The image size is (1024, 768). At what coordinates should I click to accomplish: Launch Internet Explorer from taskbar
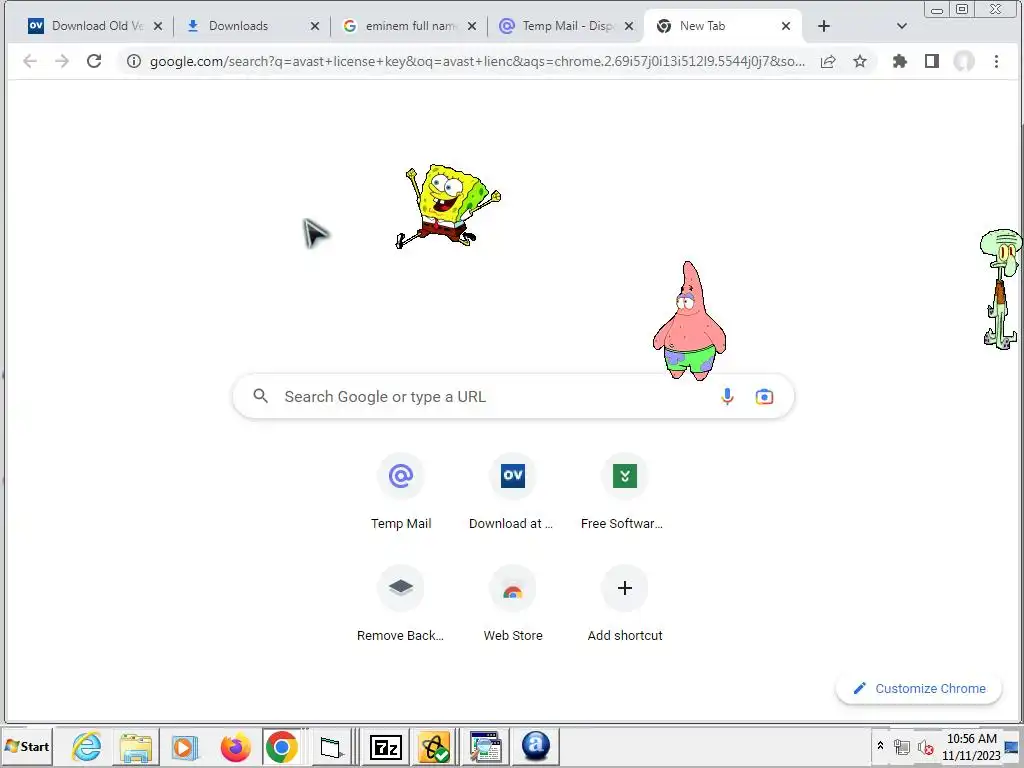point(87,746)
